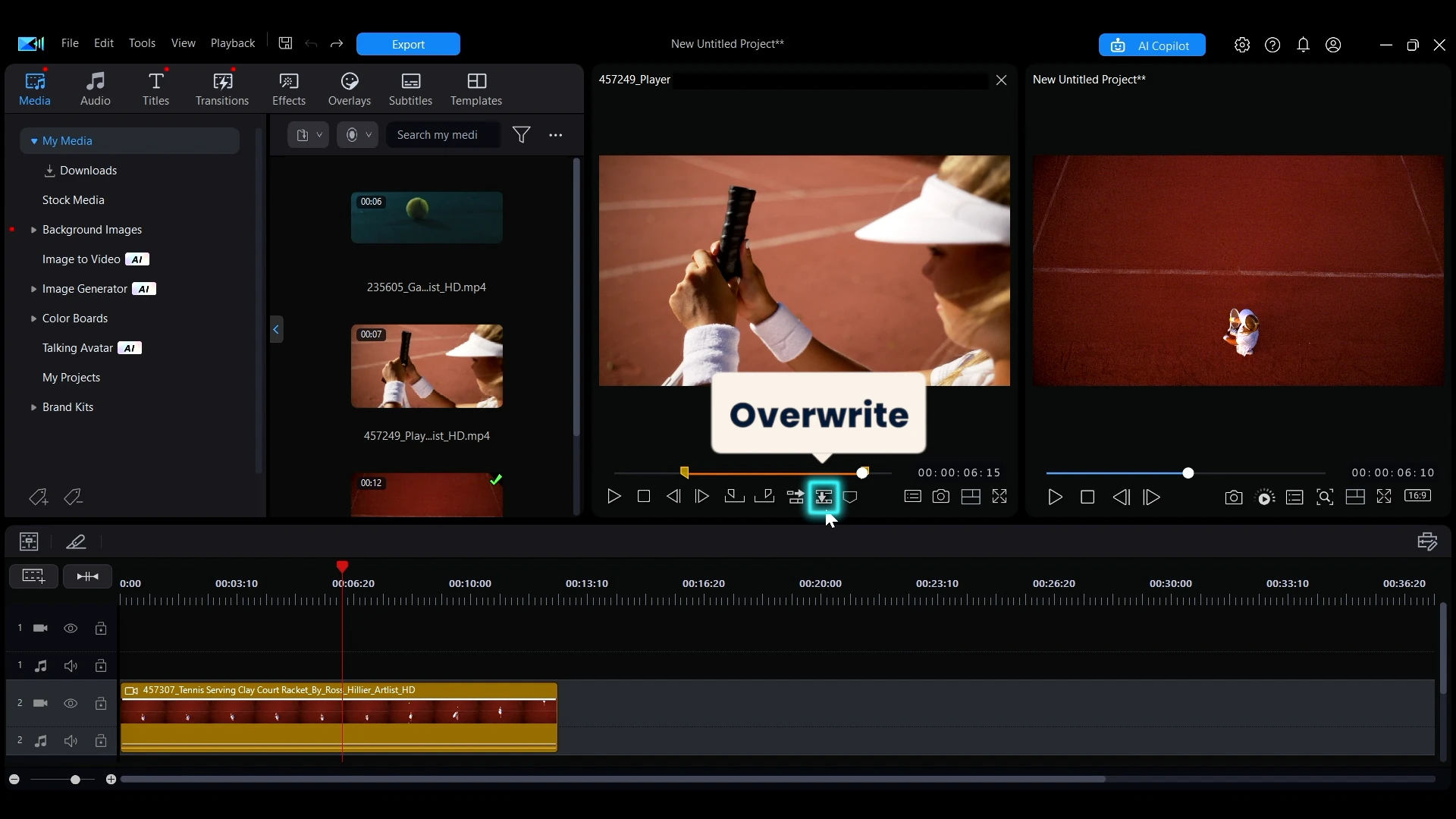Open the import media dropdown
Viewport: 1456px width, 819px height.
pyautogui.click(x=308, y=135)
